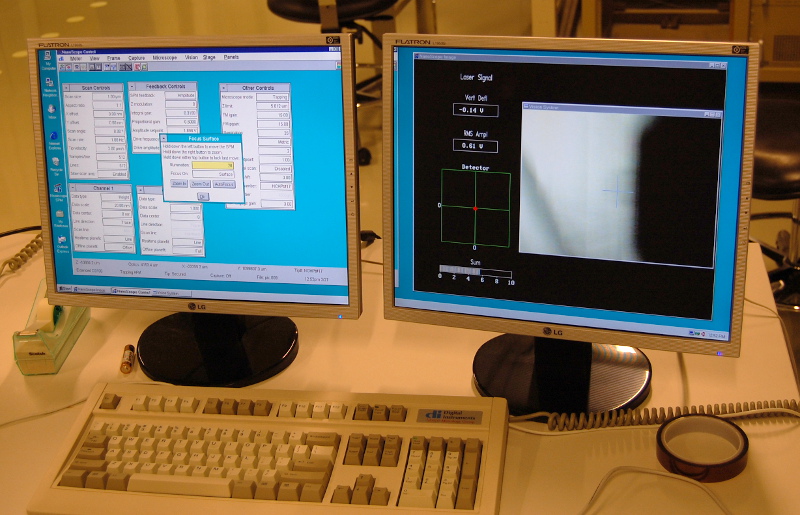Click the crosshair in the video image
The width and height of the screenshot is (800, 515).
pyautogui.click(x=617, y=191)
